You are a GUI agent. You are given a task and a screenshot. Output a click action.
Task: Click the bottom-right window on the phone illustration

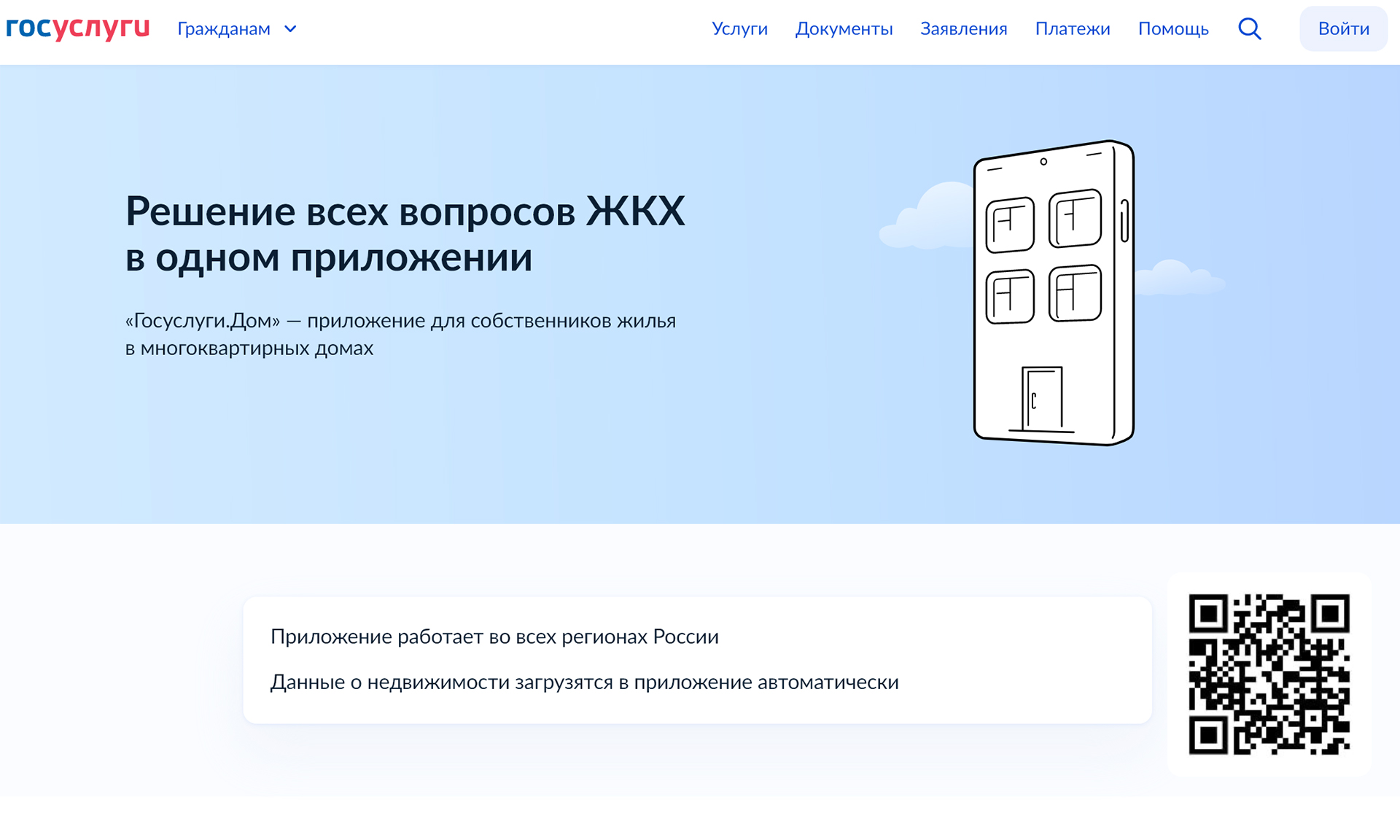coord(1075,293)
